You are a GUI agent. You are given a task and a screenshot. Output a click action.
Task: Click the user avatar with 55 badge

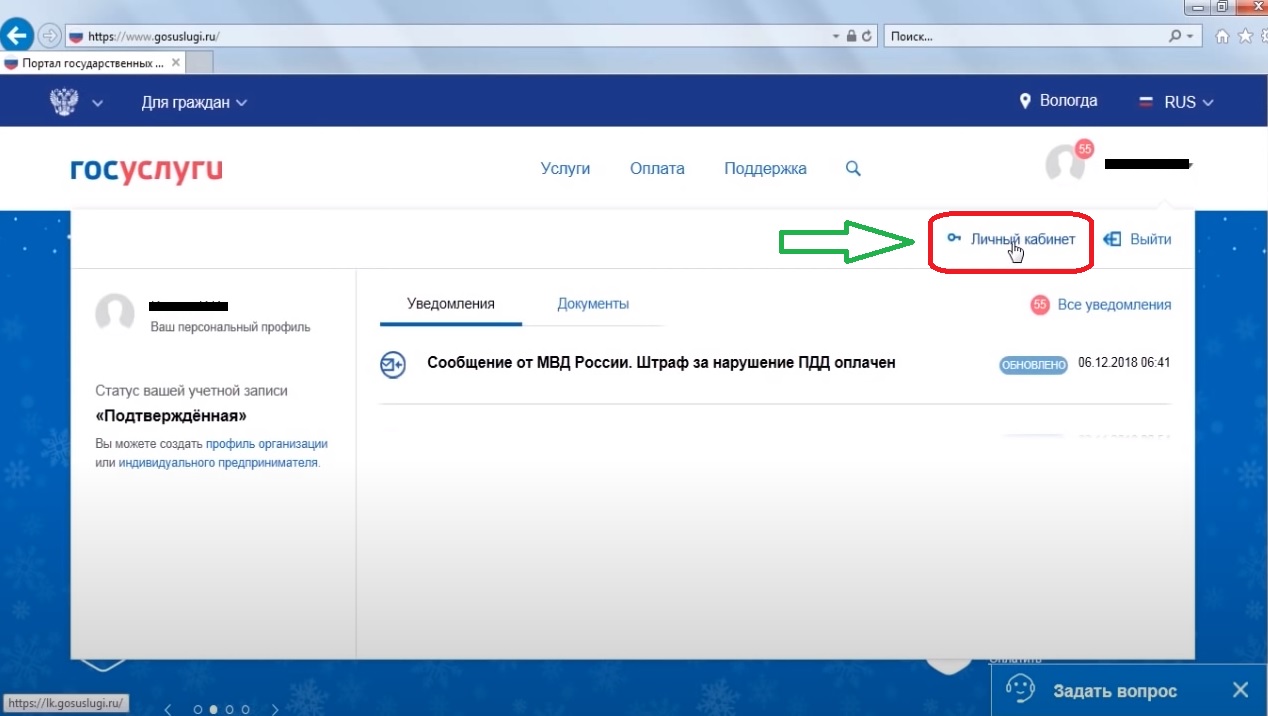1066,163
